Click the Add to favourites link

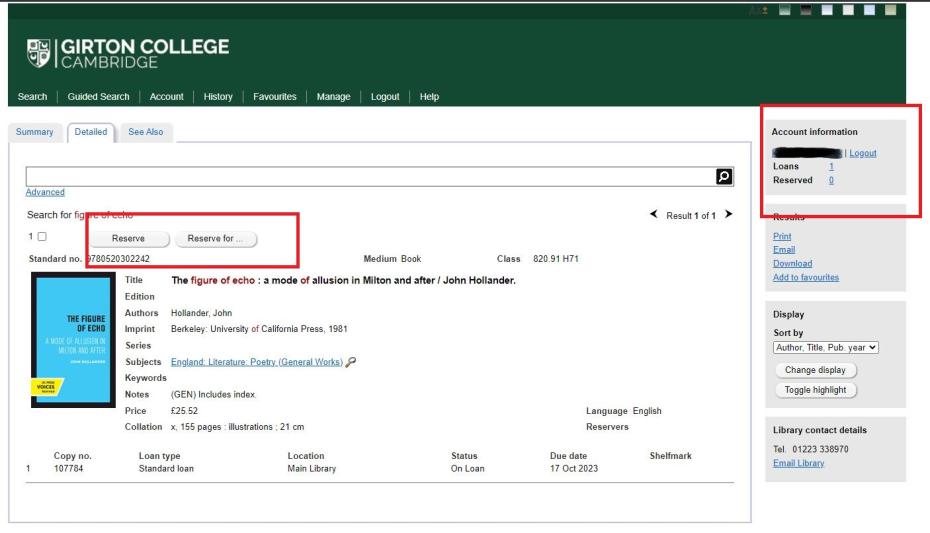click(x=806, y=277)
